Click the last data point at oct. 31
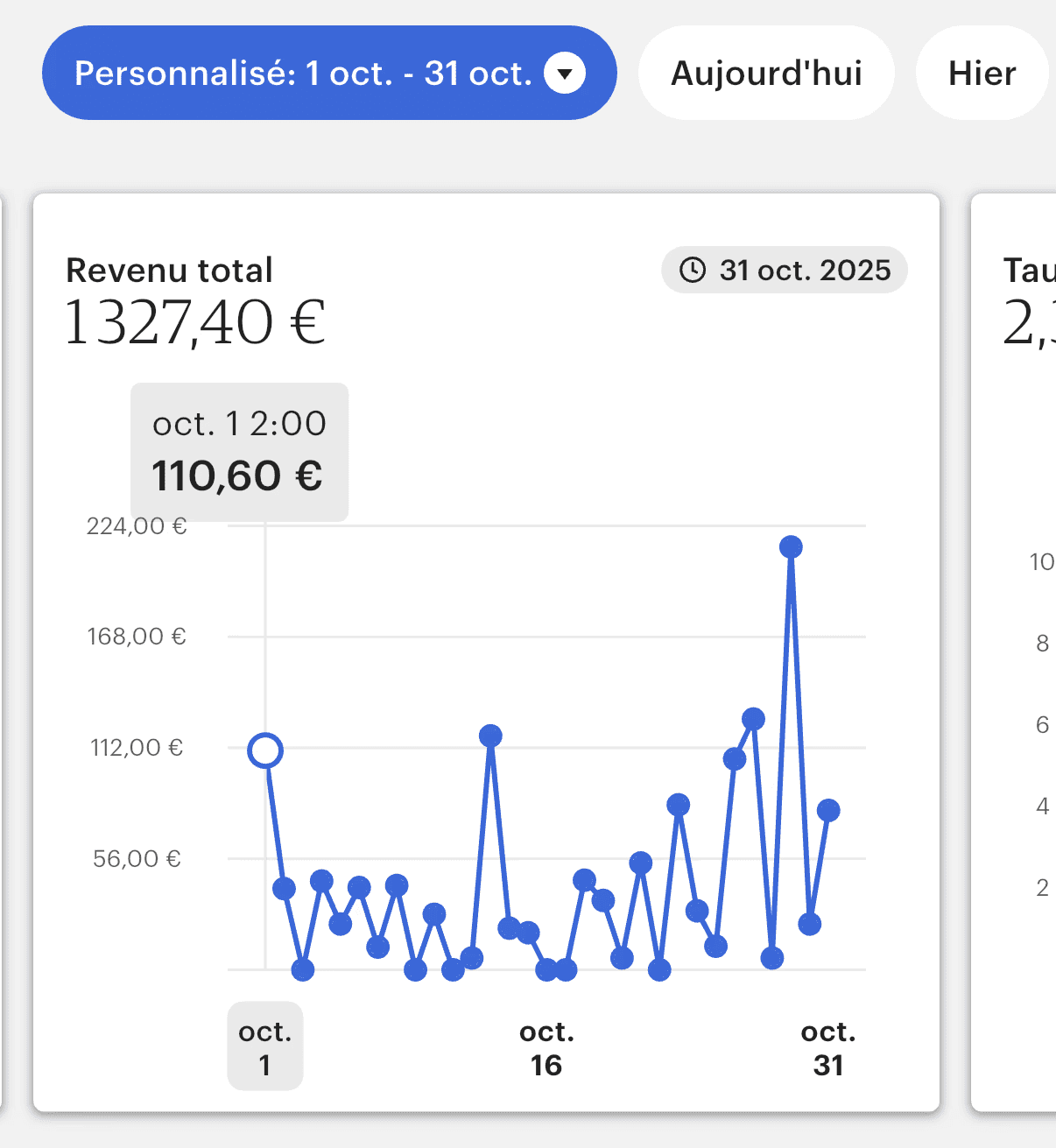The width and height of the screenshot is (1056, 1148). coord(828,810)
